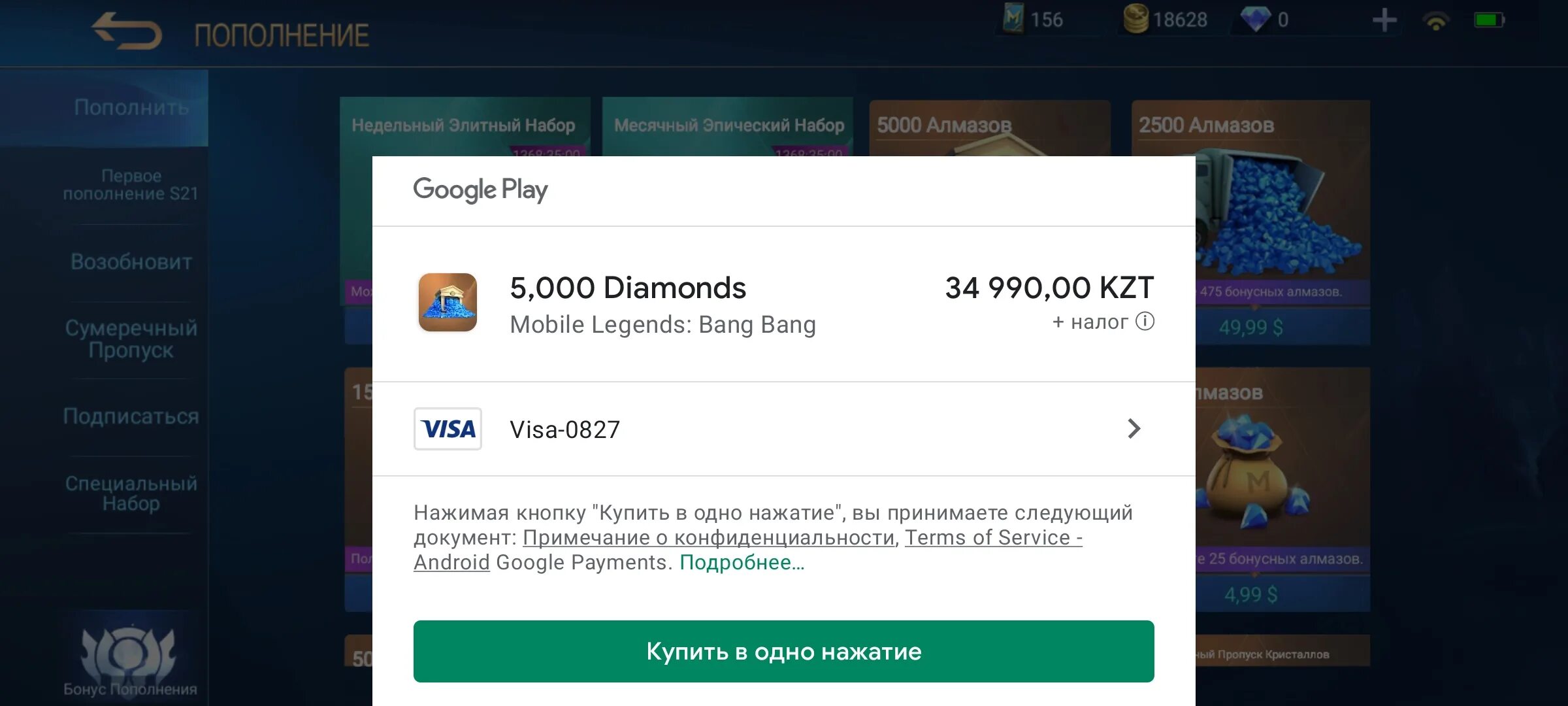Tap the back arrow icon next to ПОПОЛНЕНИЕ
Screen dimensions: 1568x706
tap(127, 31)
